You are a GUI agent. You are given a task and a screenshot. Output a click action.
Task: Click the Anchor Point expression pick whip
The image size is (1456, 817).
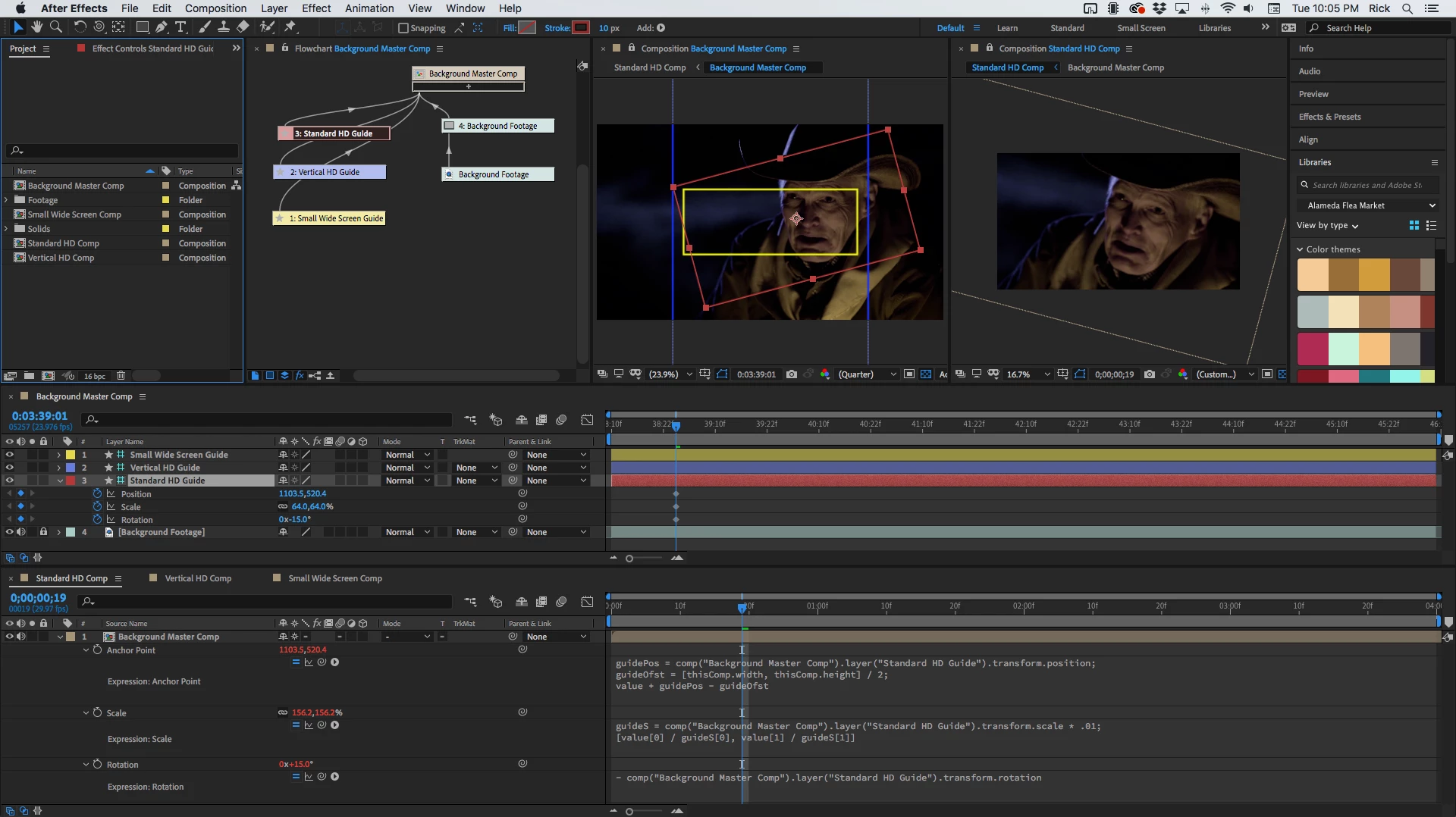pos(322,662)
